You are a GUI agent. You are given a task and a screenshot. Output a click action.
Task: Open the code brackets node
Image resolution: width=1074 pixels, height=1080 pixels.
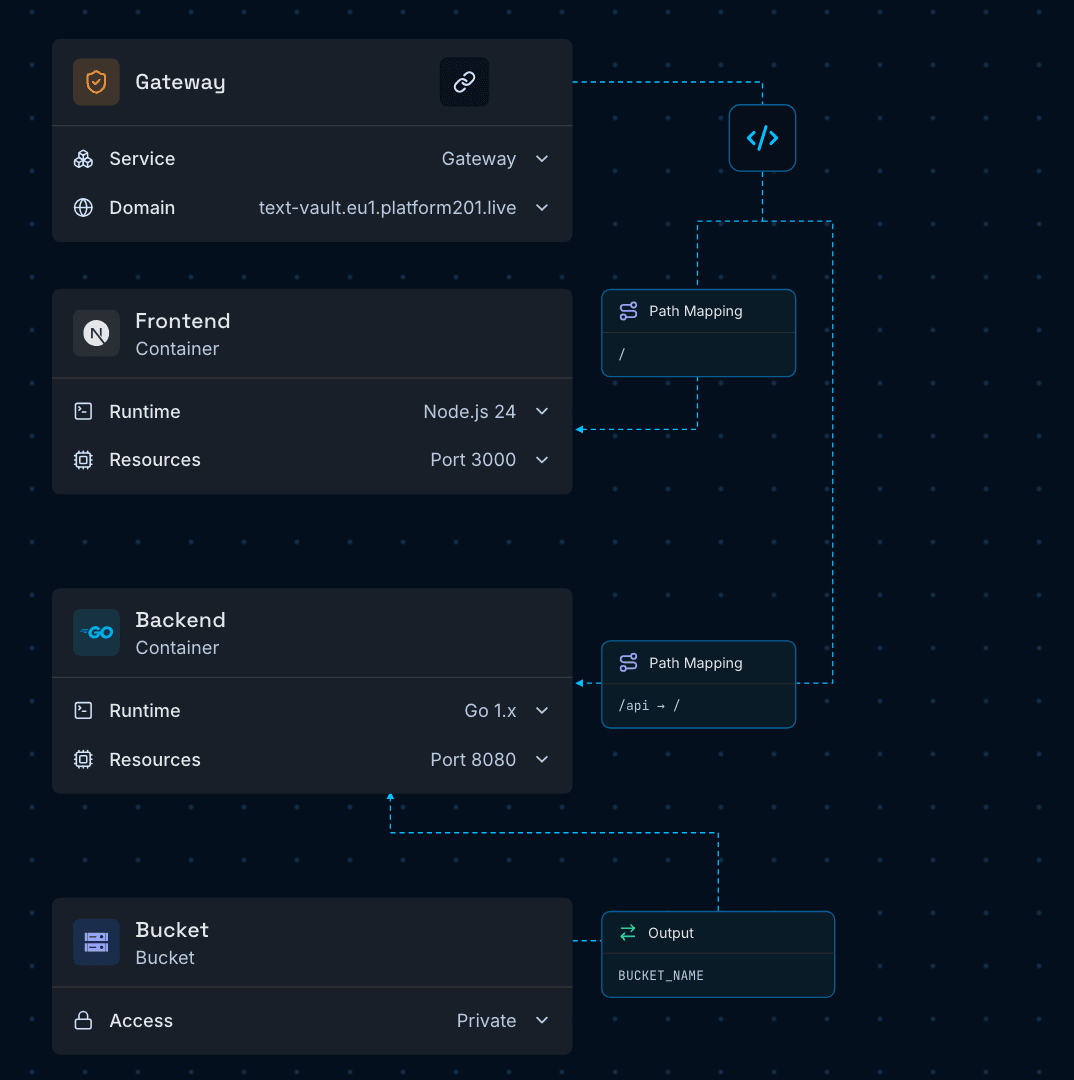(x=762, y=138)
